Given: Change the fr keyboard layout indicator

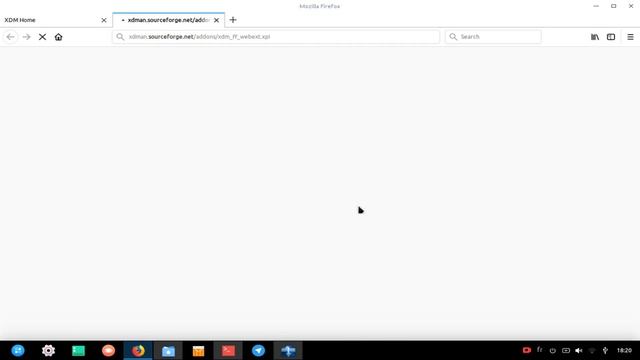Looking at the screenshot, I should pos(540,350).
